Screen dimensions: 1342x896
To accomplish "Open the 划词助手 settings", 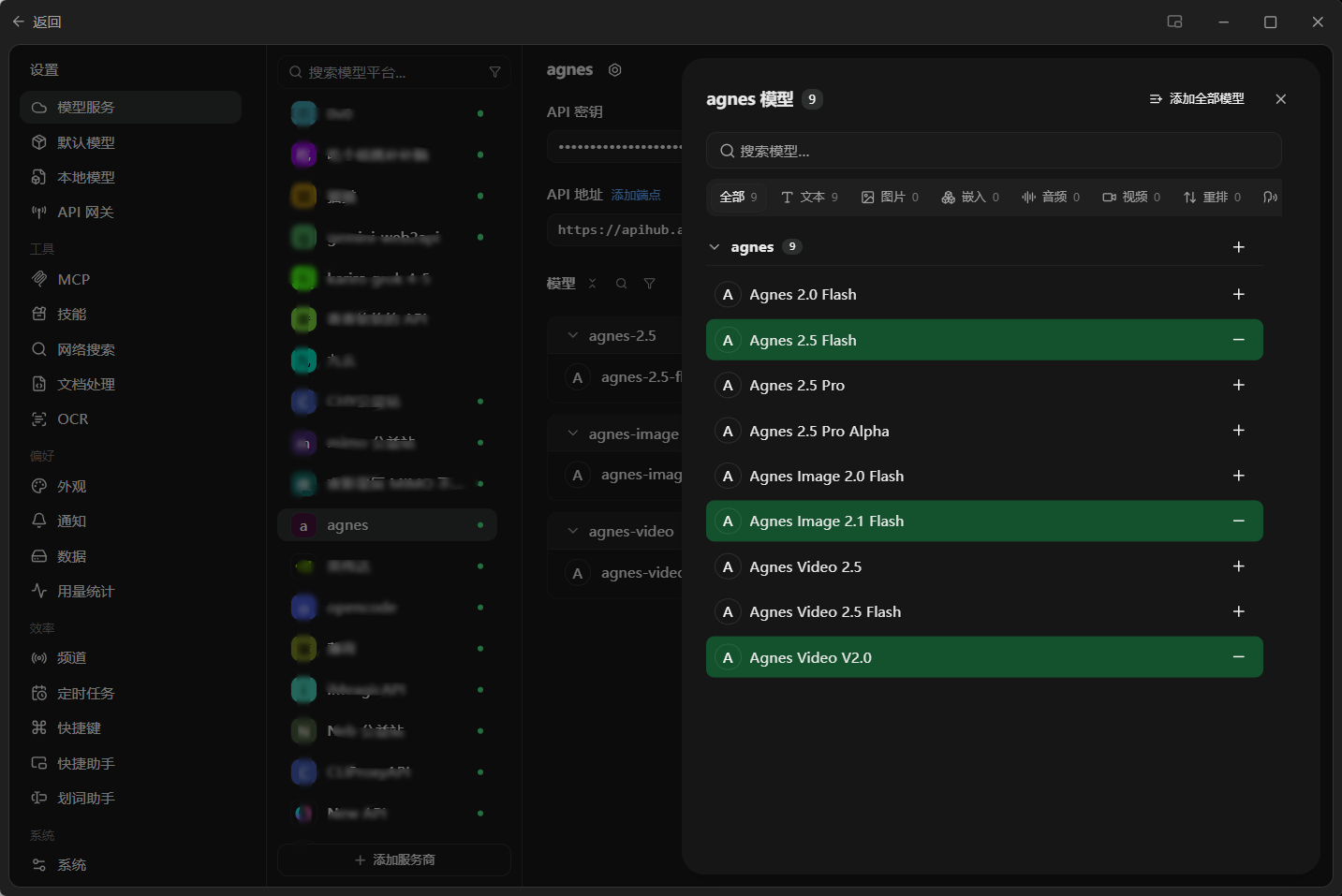I will [130, 799].
